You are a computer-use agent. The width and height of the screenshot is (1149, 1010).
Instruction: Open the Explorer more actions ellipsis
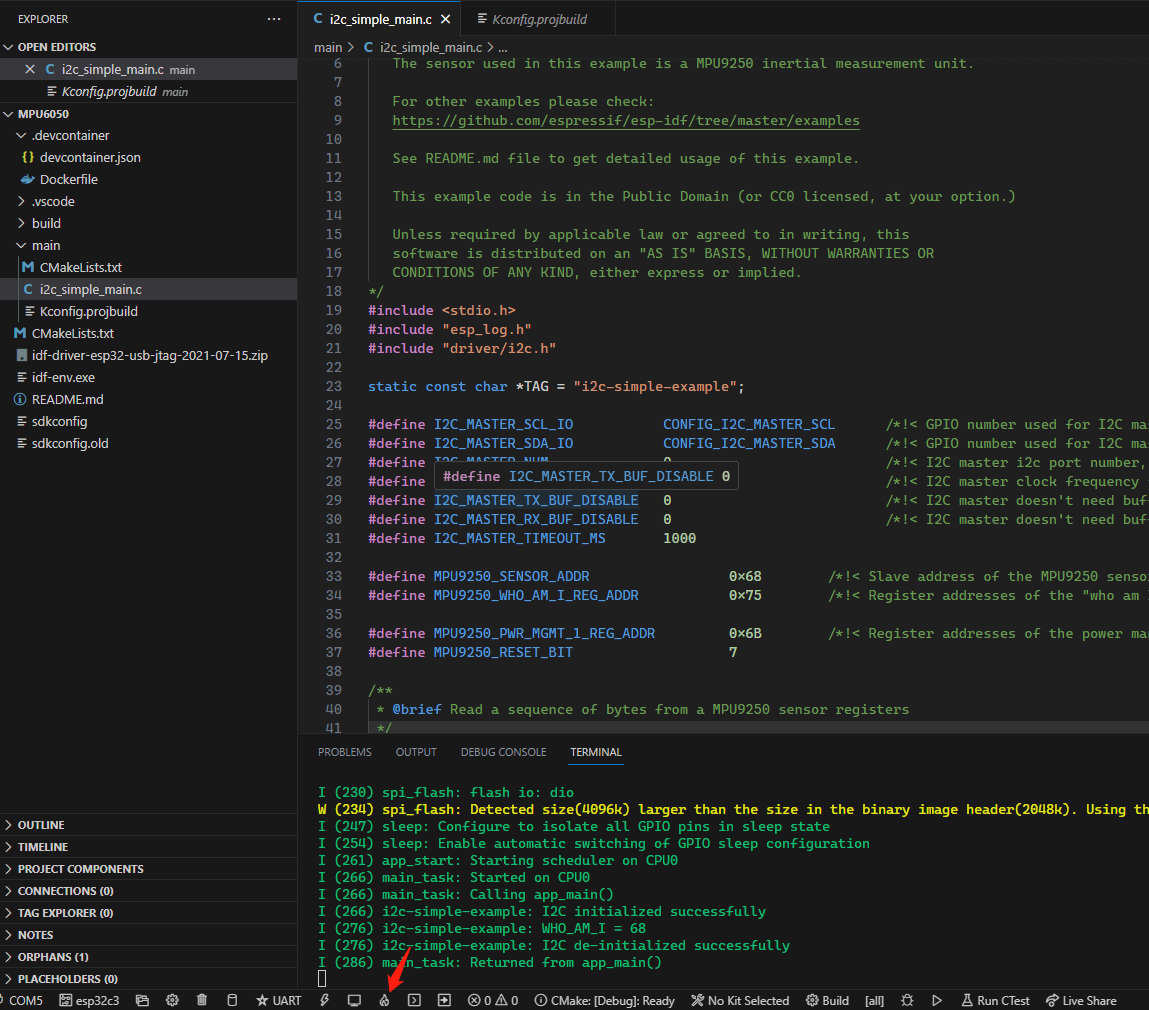pyautogui.click(x=274, y=19)
